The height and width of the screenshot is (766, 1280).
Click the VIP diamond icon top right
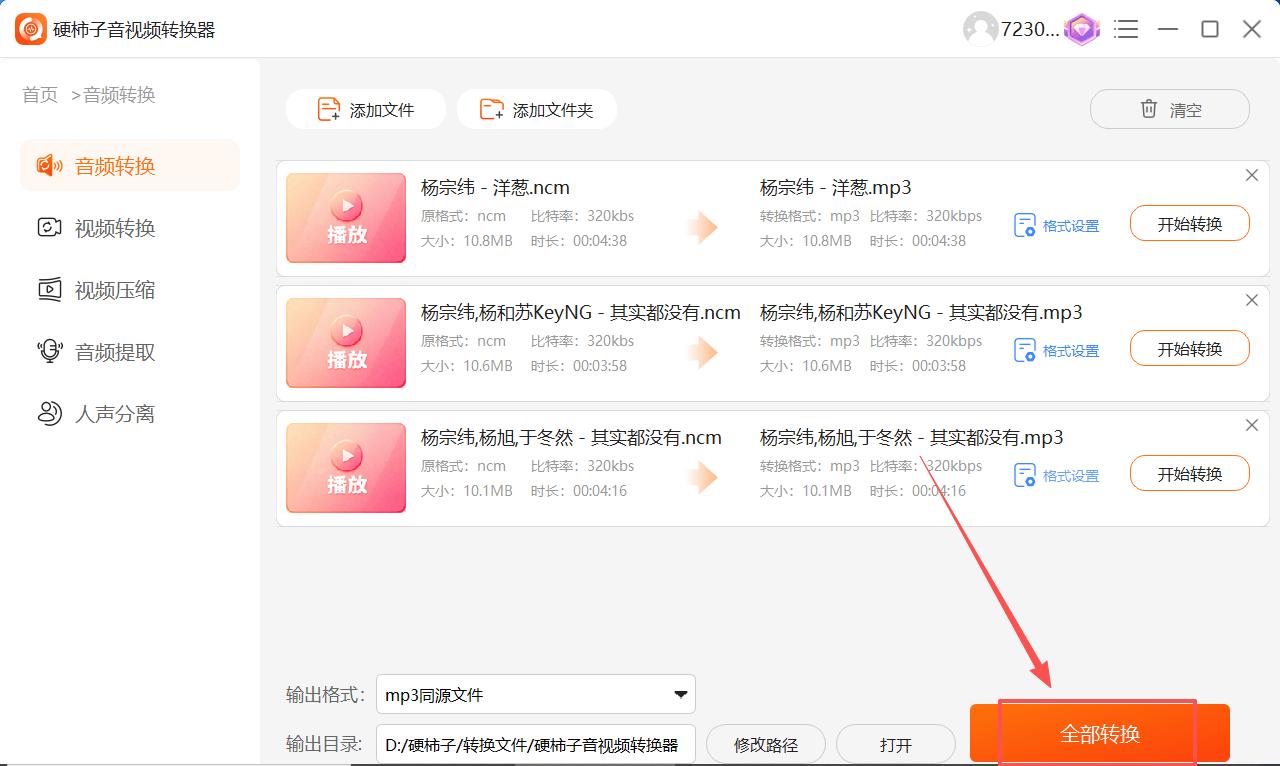tap(1081, 29)
